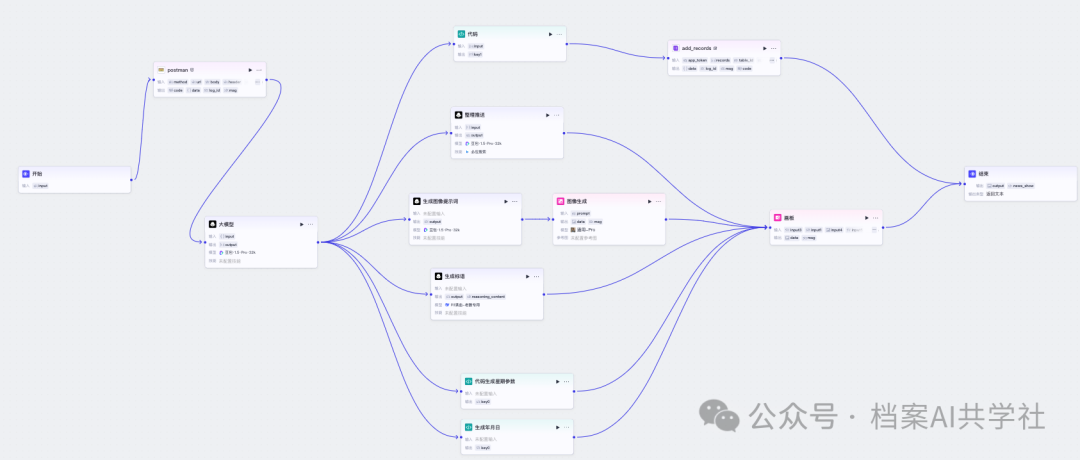Viewport: 1080px width, 460px height.
Task: Select the 代码生成星期参数 node title
Action: coord(495,381)
